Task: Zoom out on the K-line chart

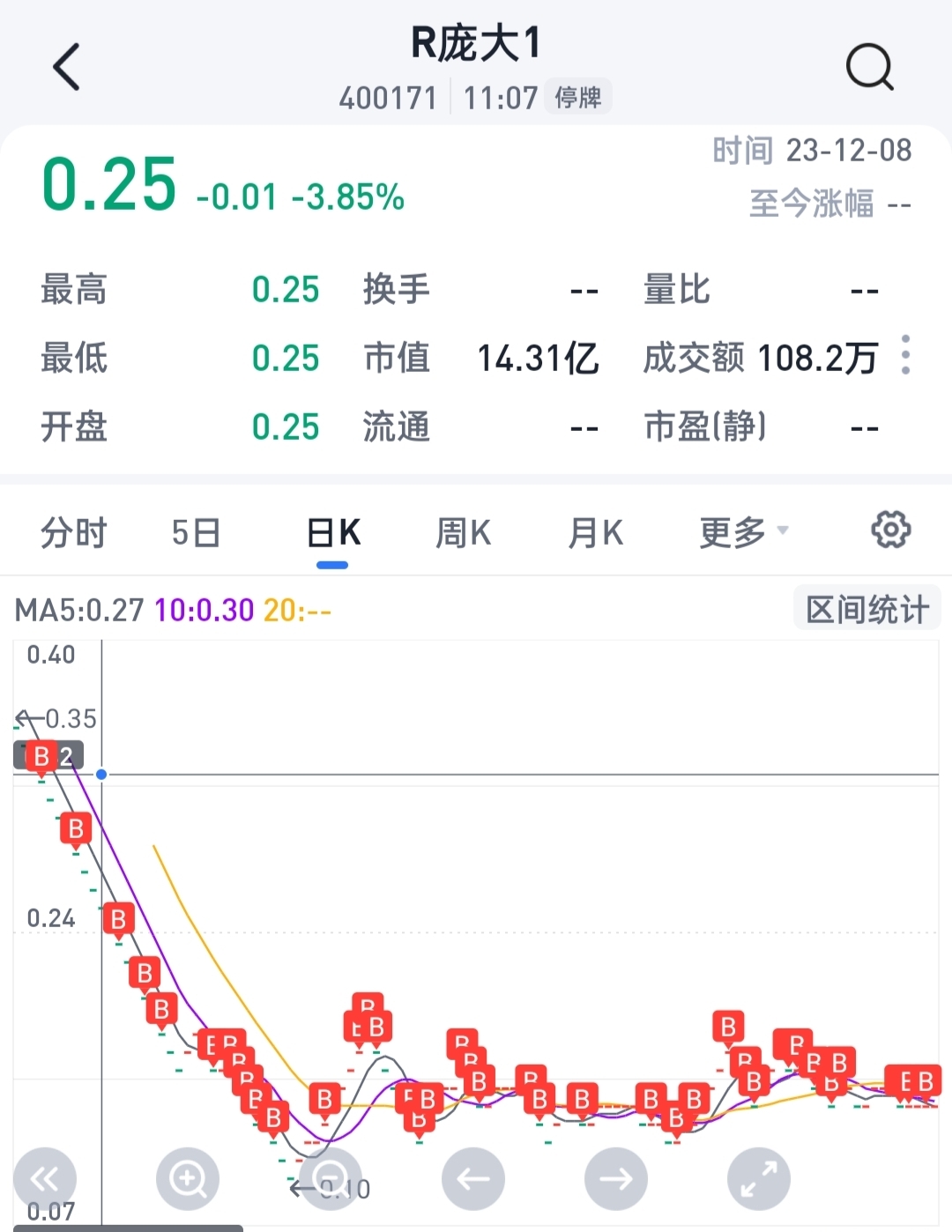Action: click(331, 1178)
